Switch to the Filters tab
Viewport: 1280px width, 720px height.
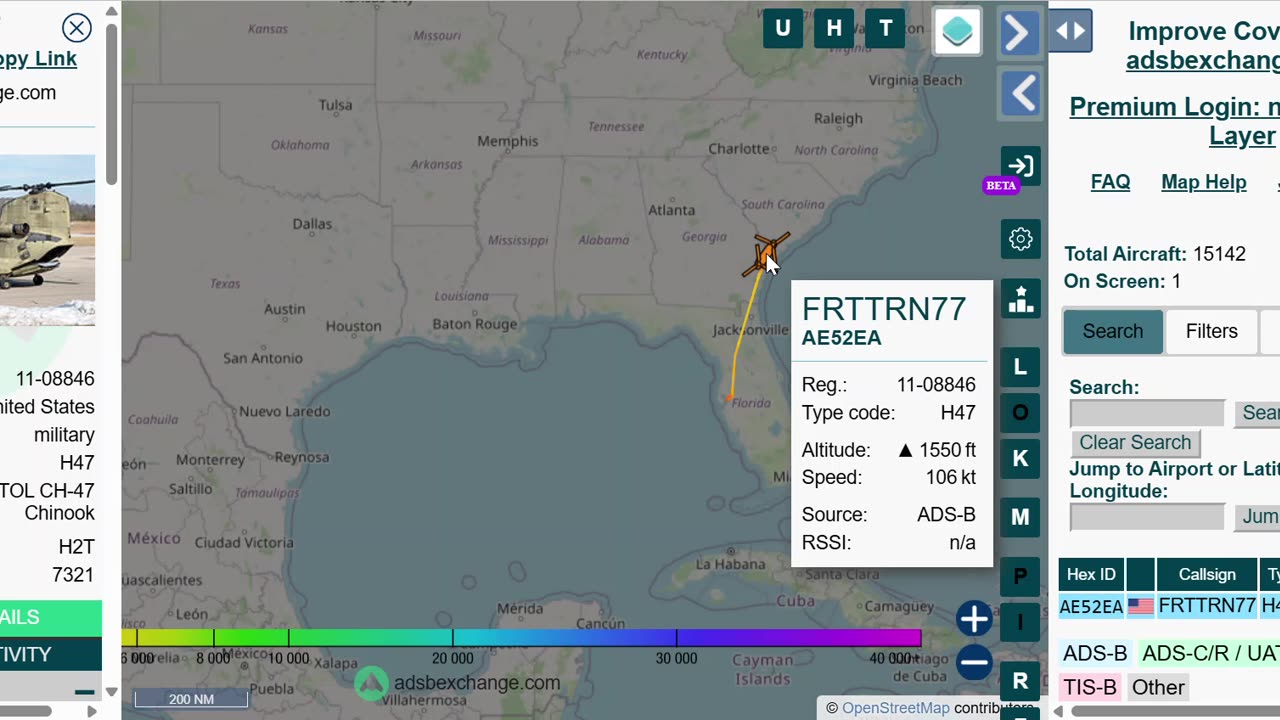[1211, 331]
